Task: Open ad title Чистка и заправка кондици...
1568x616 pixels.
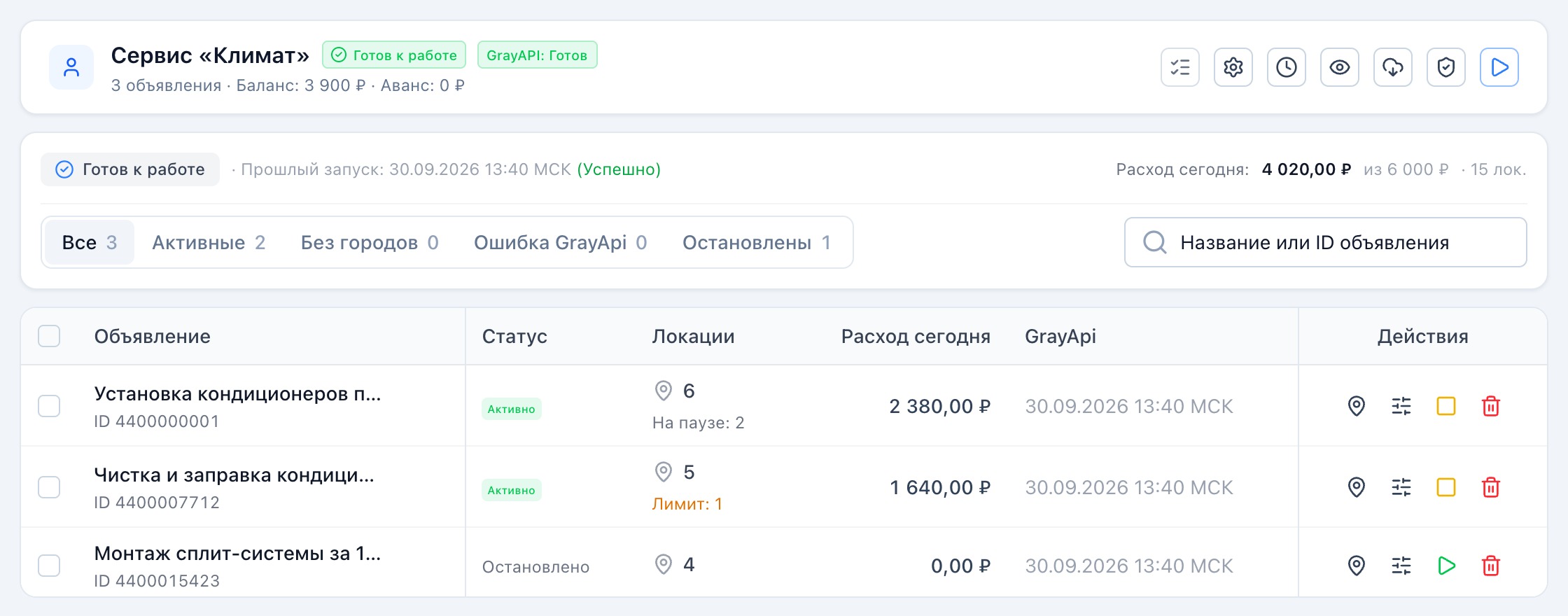Action: [x=234, y=475]
